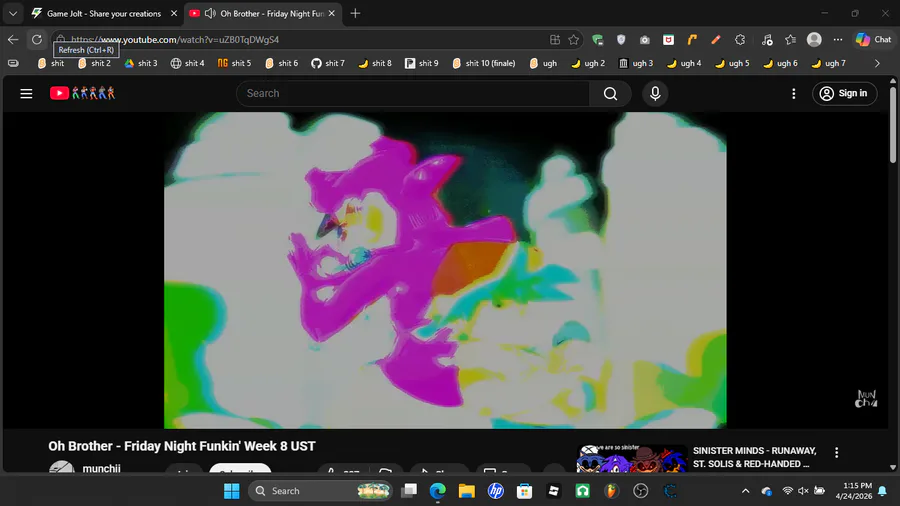This screenshot has height=506, width=900.
Task: Focus the YouTube search box
Action: 413,94
